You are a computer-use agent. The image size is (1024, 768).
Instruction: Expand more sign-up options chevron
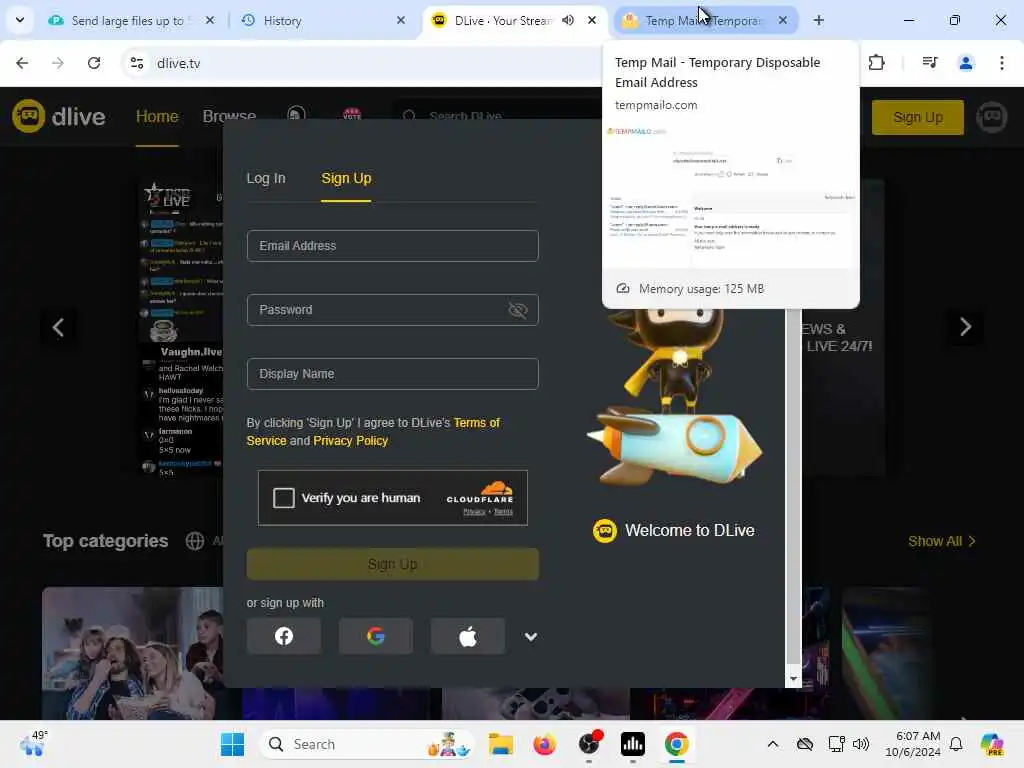531,637
